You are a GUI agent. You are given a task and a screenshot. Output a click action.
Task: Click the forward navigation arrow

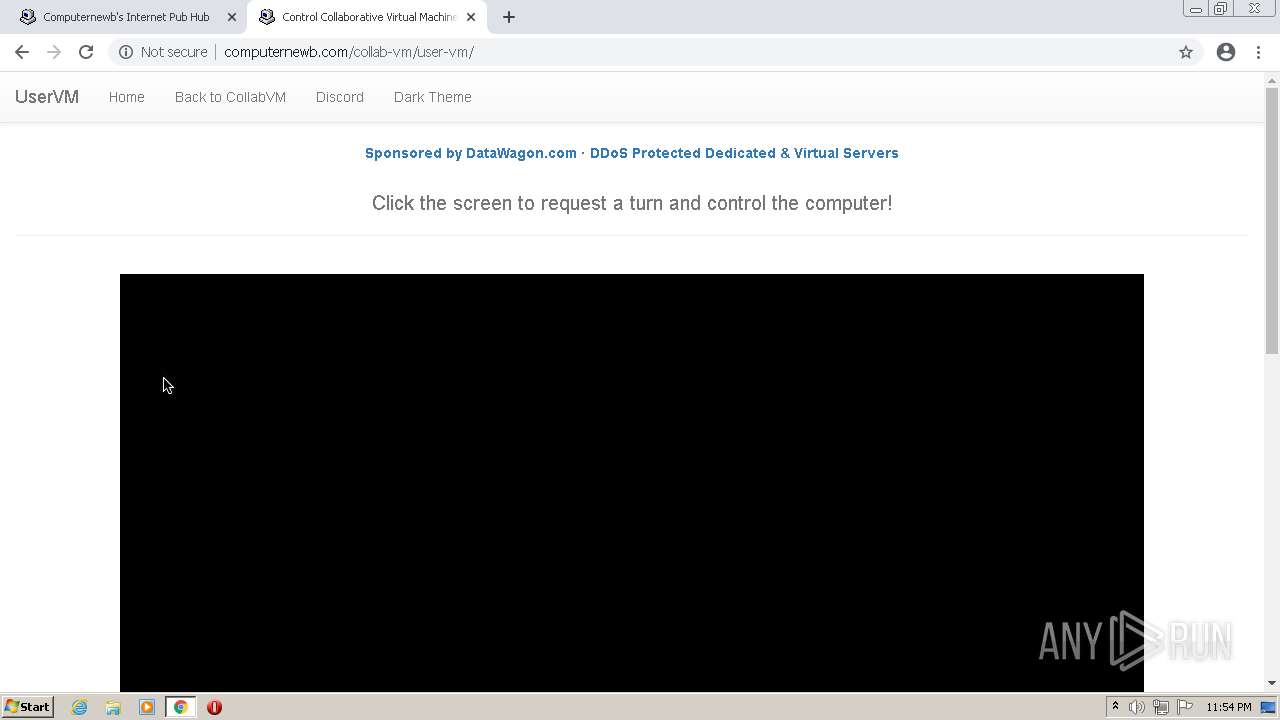[54, 52]
